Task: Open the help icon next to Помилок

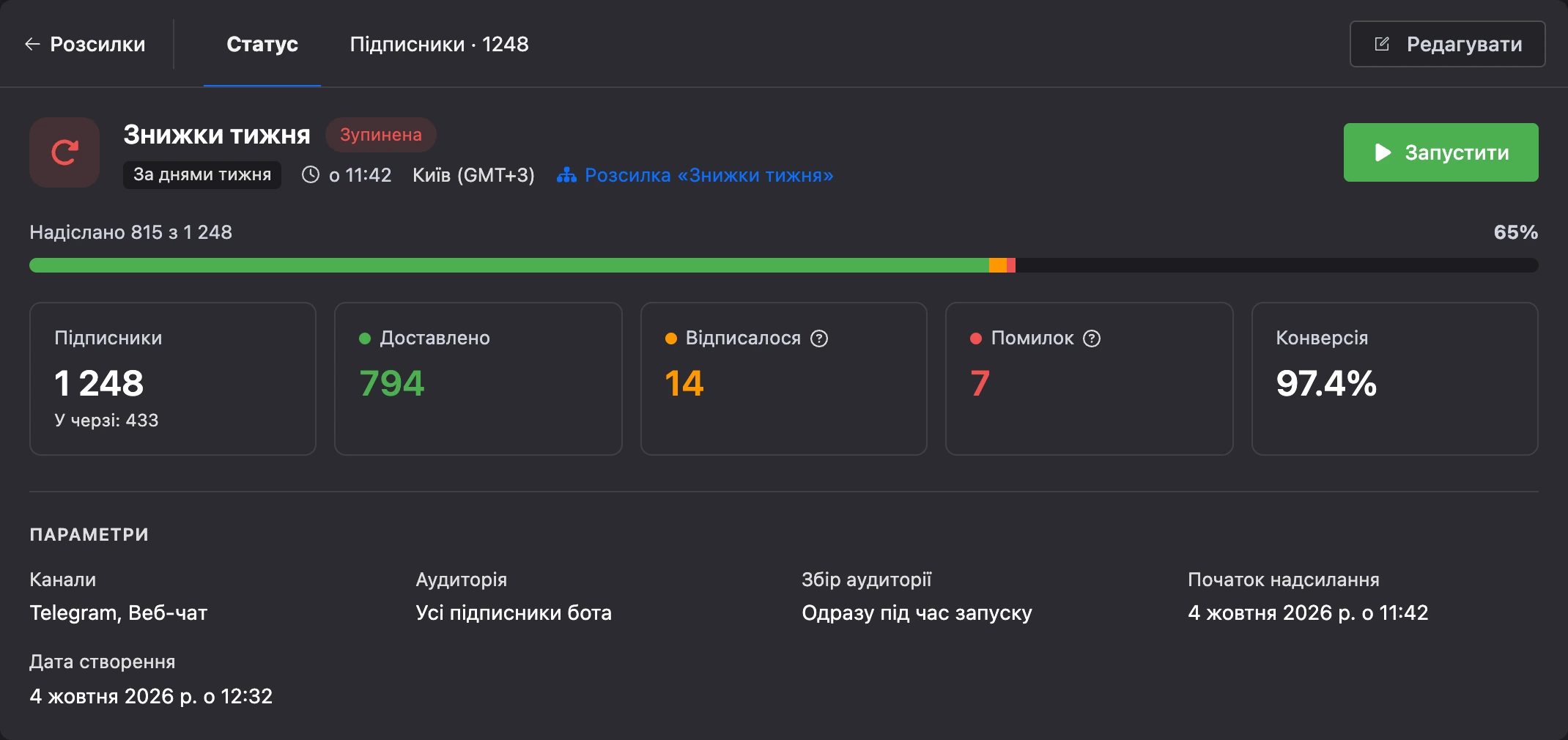Action: point(1092,338)
